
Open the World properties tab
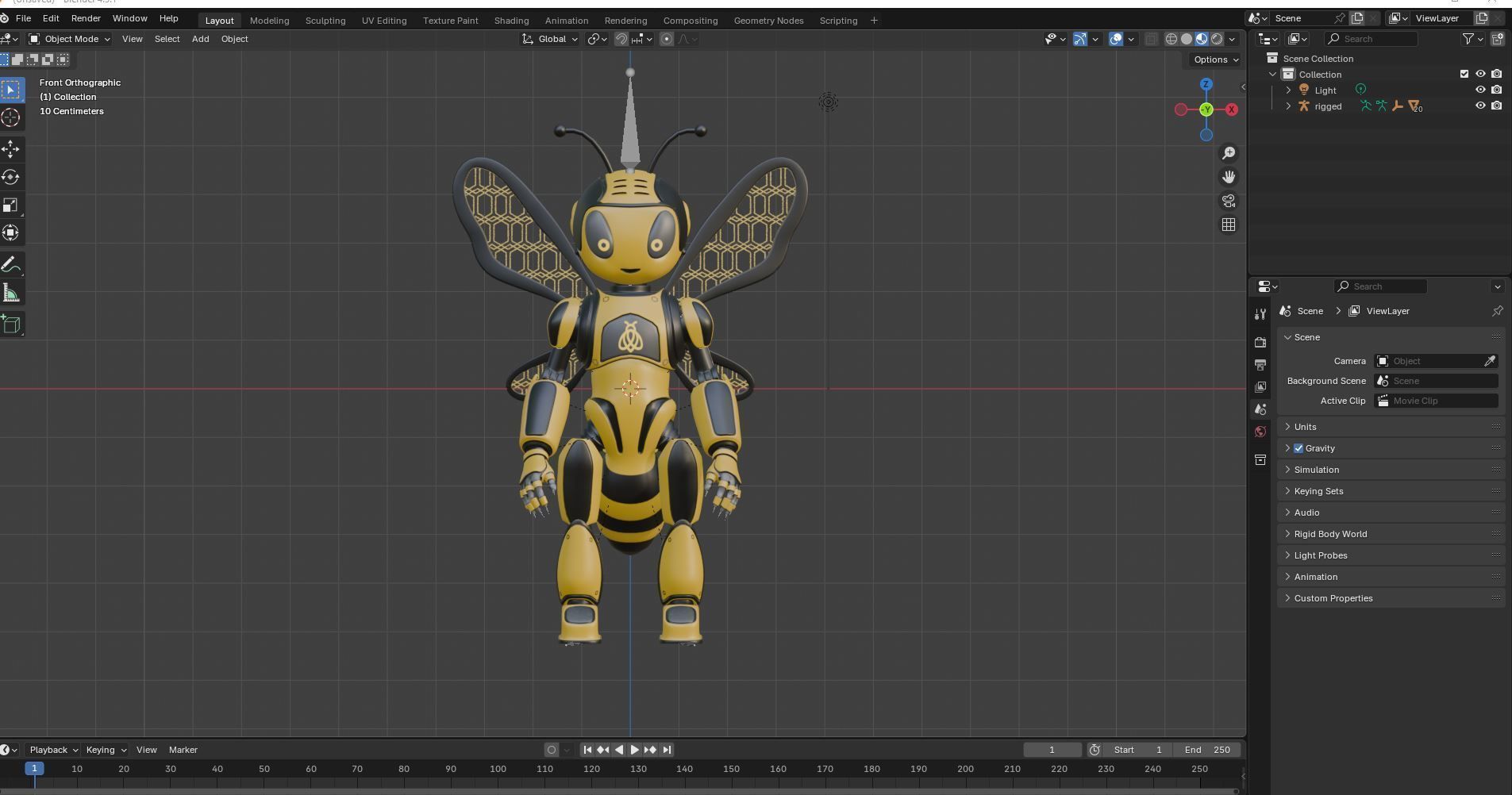[x=1260, y=432]
